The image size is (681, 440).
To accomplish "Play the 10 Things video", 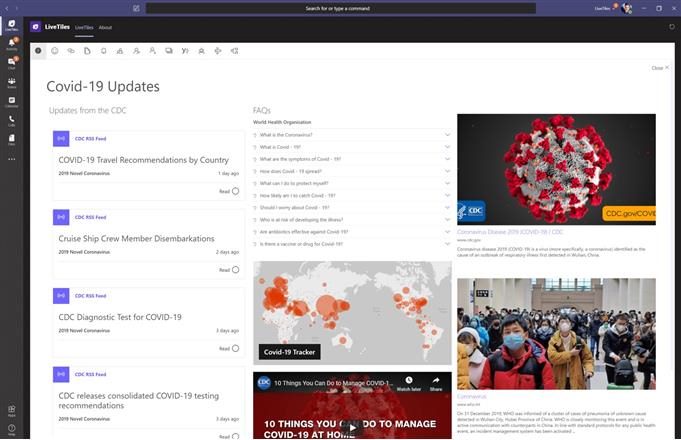I will click(352, 428).
